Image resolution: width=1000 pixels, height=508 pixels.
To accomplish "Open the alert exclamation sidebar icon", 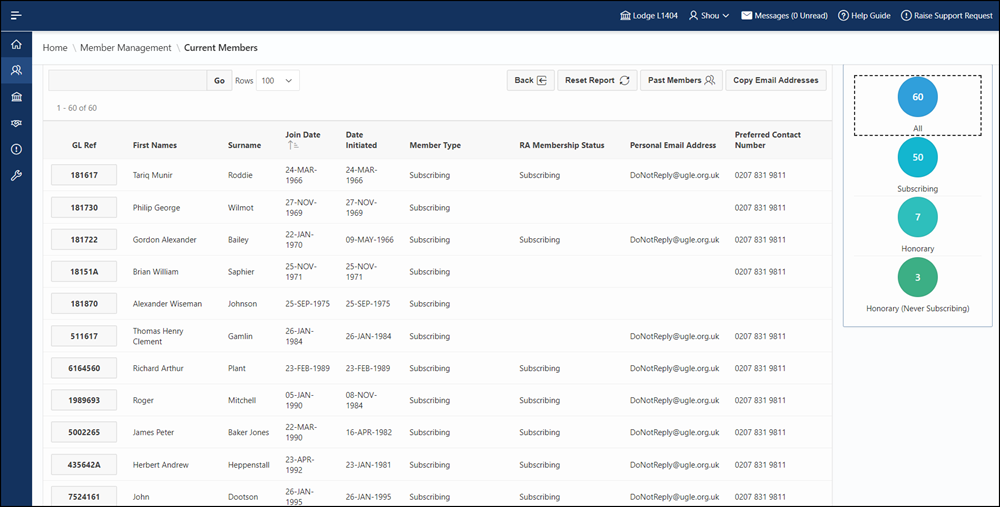I will [x=16, y=149].
